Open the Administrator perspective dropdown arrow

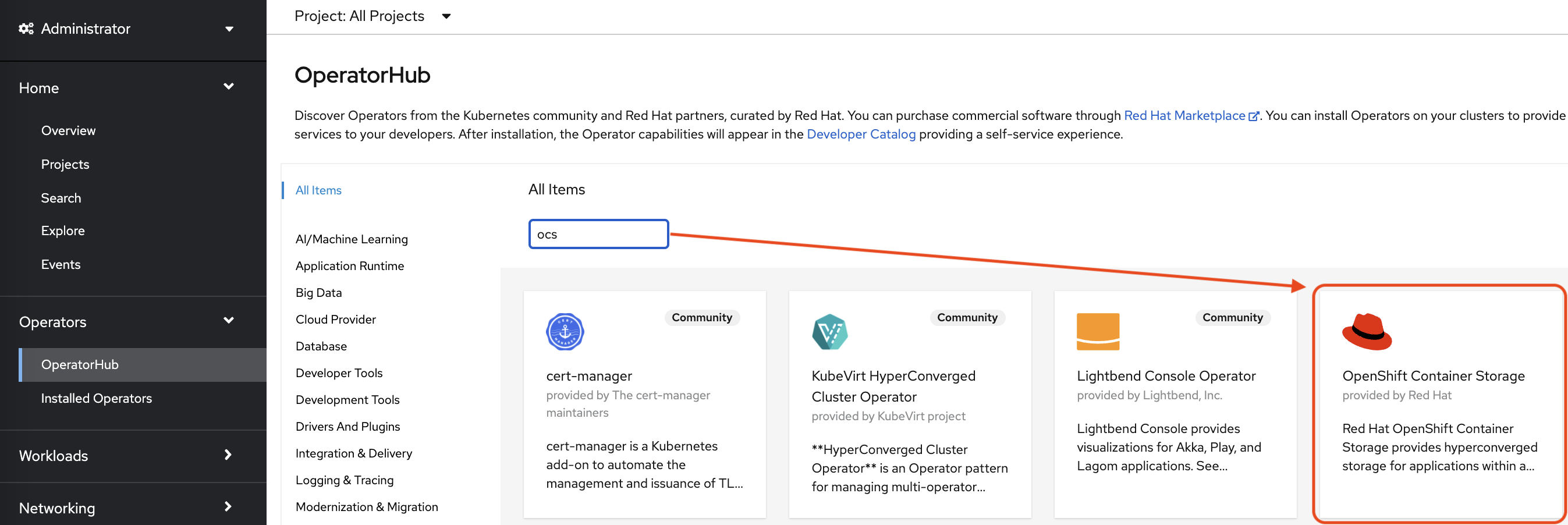click(229, 29)
